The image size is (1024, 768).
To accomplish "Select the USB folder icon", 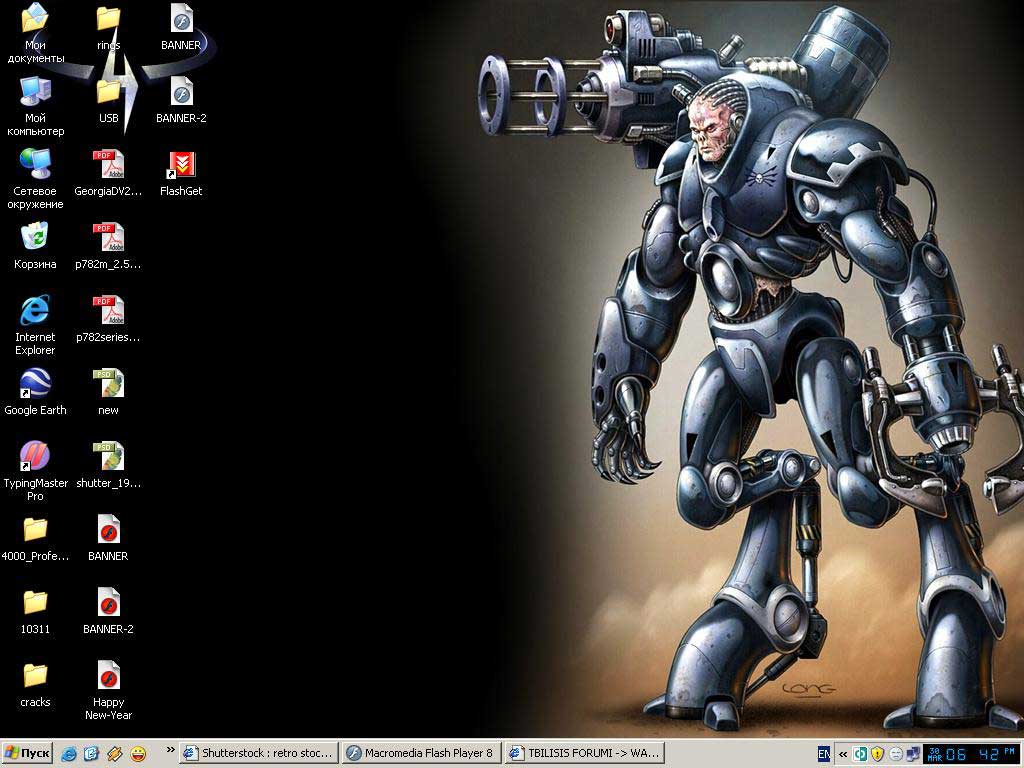I will (x=108, y=101).
